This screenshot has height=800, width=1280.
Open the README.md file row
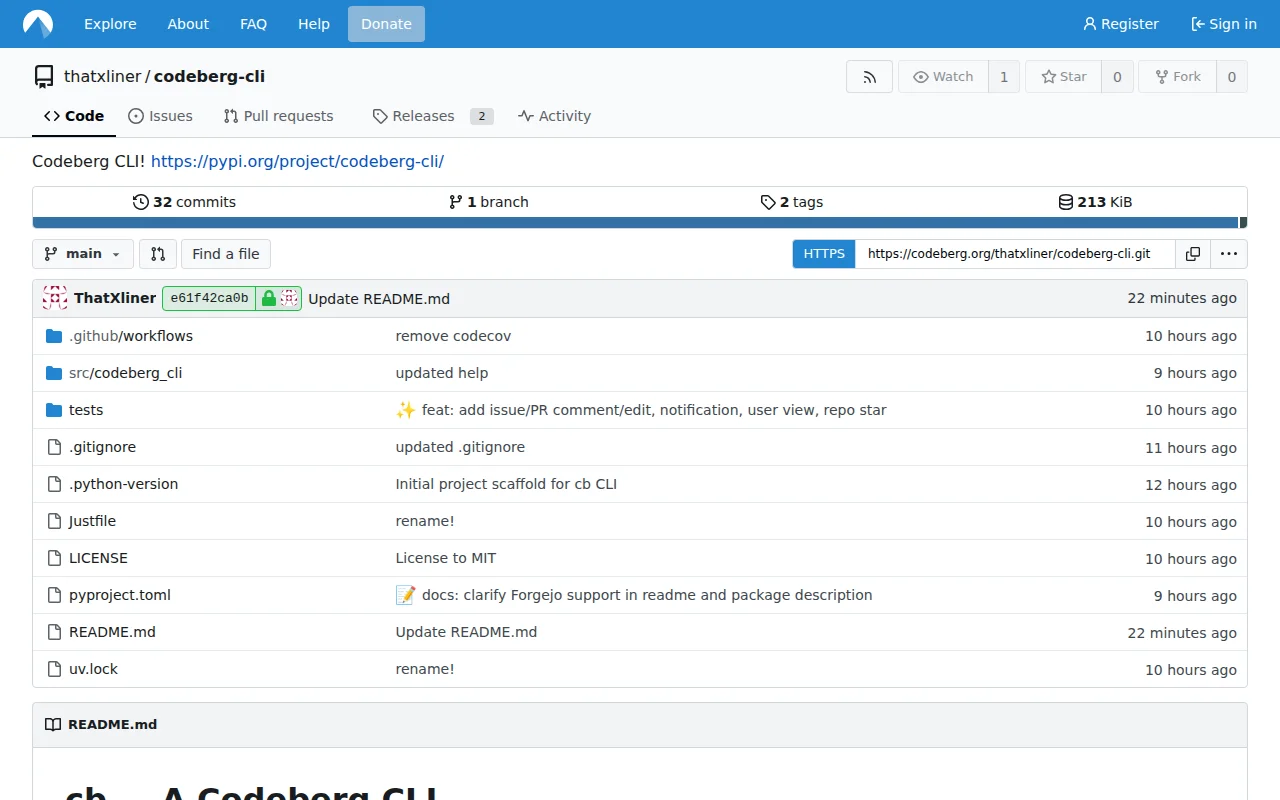coord(640,632)
